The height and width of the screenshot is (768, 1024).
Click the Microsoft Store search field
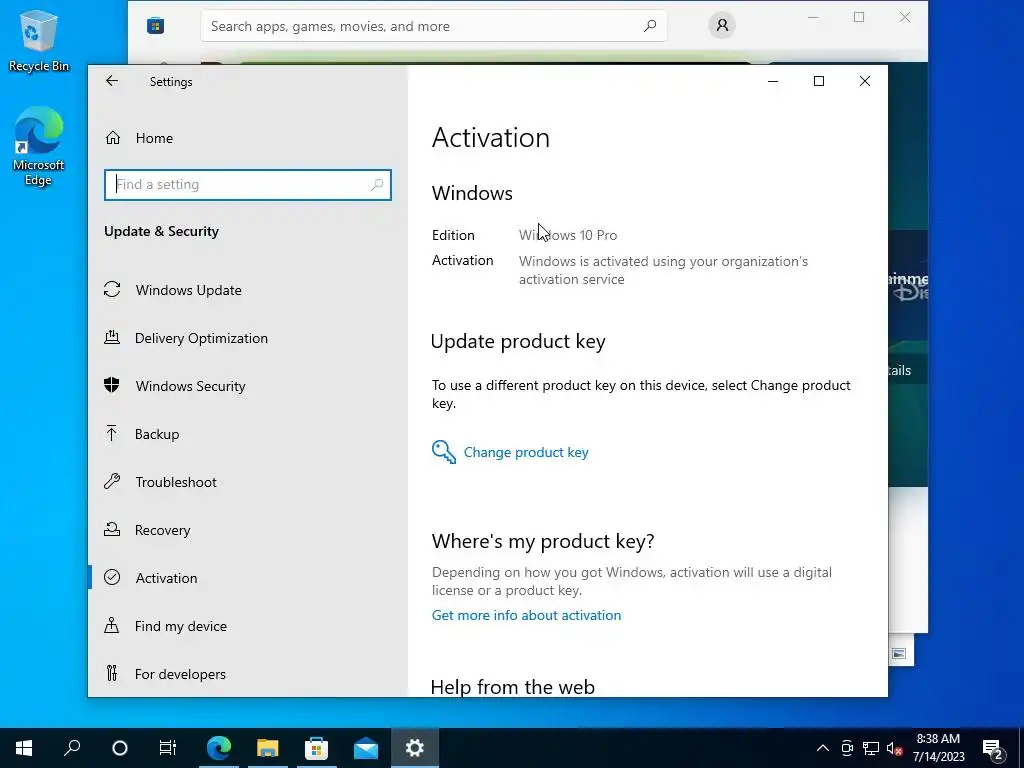coord(434,26)
